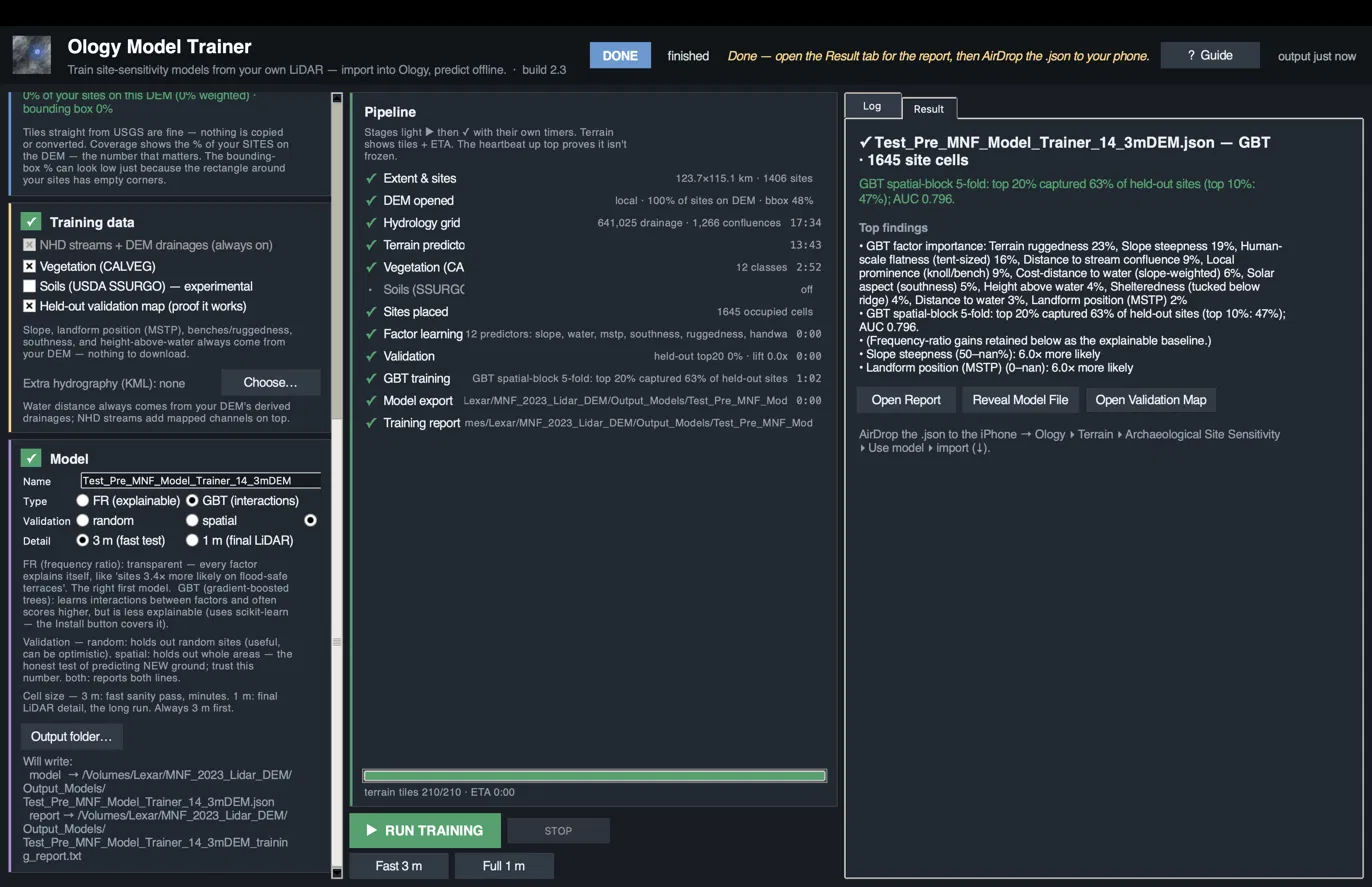The height and width of the screenshot is (887, 1372).
Task: Select the unlabeled third validation radio button
Action: point(310,520)
